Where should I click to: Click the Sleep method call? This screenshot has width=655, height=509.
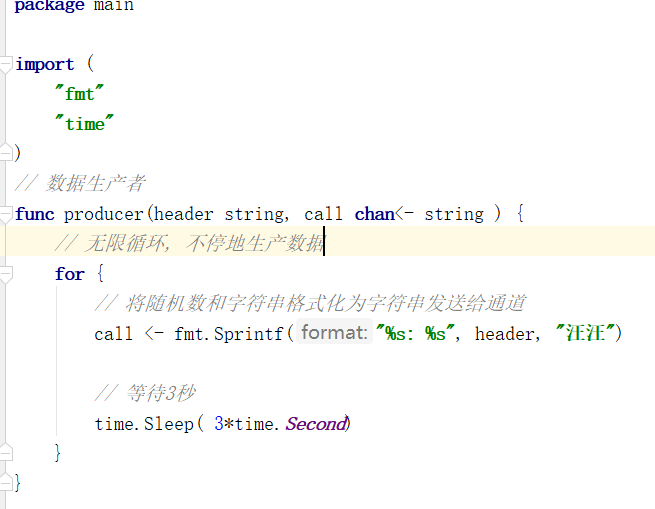click(x=169, y=424)
